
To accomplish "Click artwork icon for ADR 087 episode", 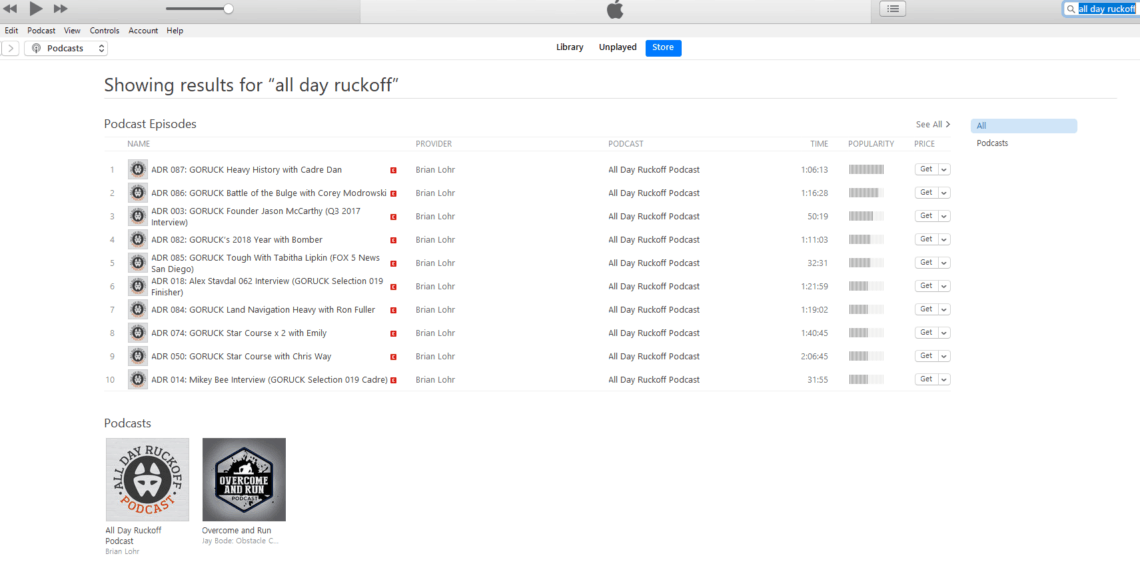I will 137,169.
